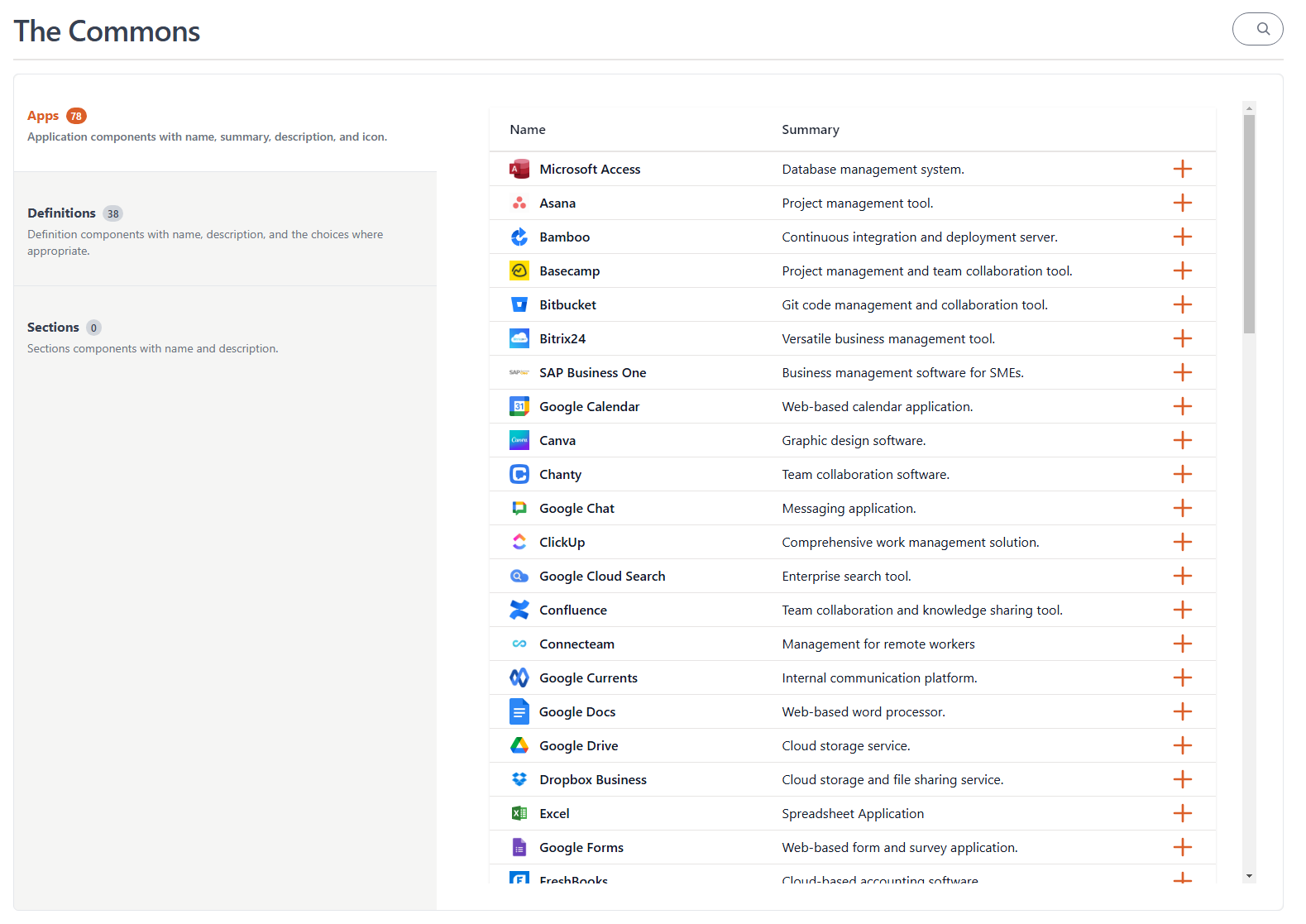The image size is (1306, 924).
Task: Add Bitrix24 using the plus button
Action: point(1183,338)
